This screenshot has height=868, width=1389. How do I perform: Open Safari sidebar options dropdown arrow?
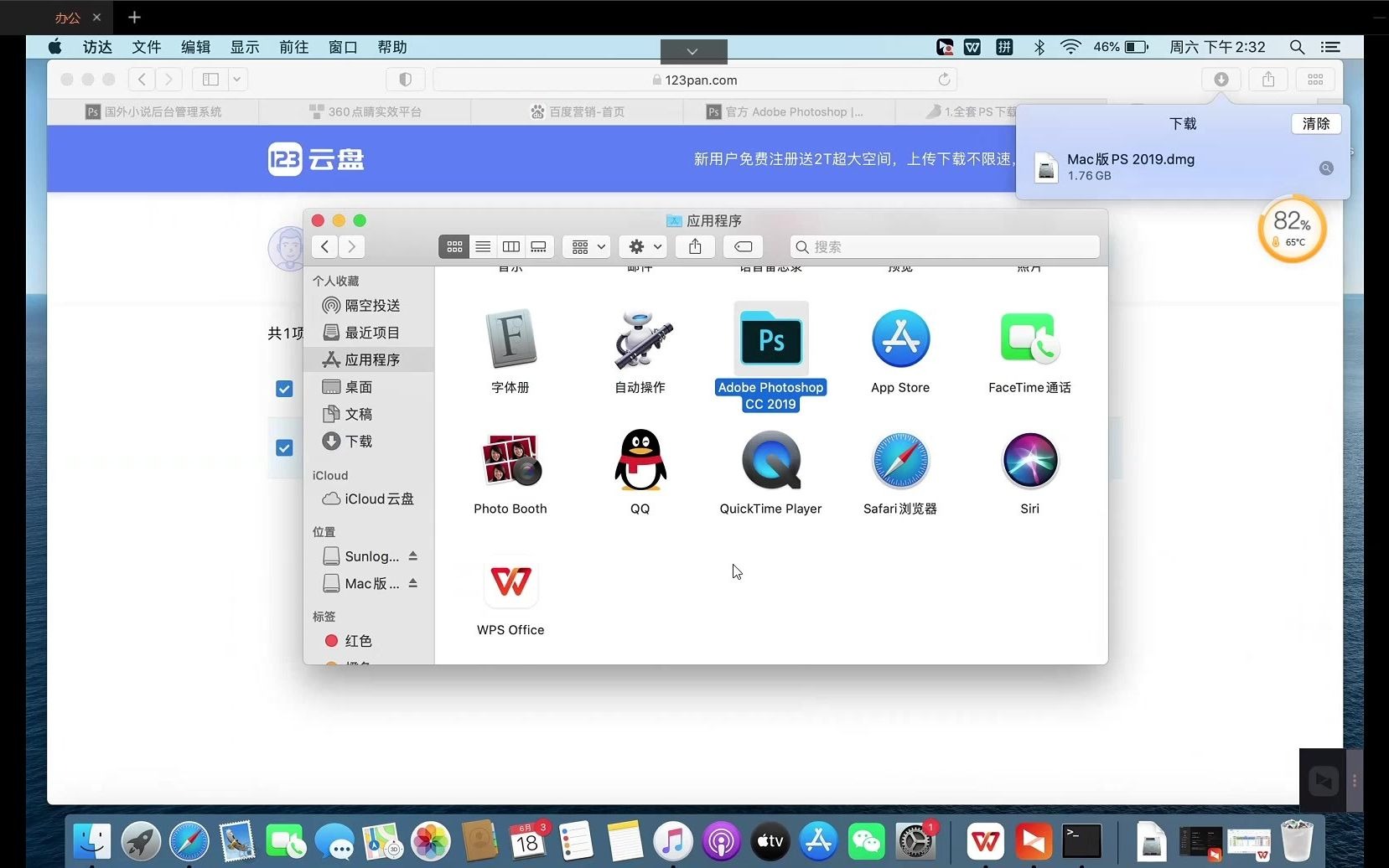click(x=237, y=80)
